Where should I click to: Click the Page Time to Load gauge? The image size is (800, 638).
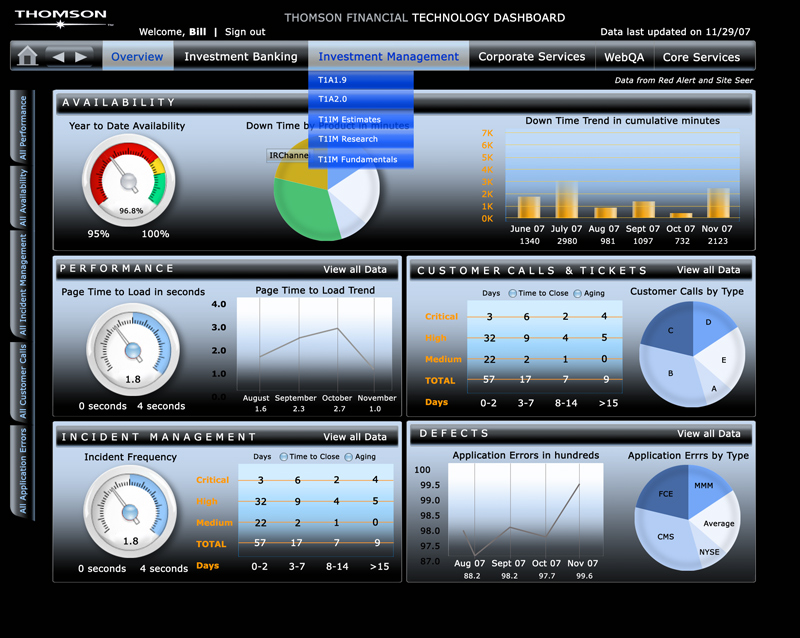(x=131, y=349)
